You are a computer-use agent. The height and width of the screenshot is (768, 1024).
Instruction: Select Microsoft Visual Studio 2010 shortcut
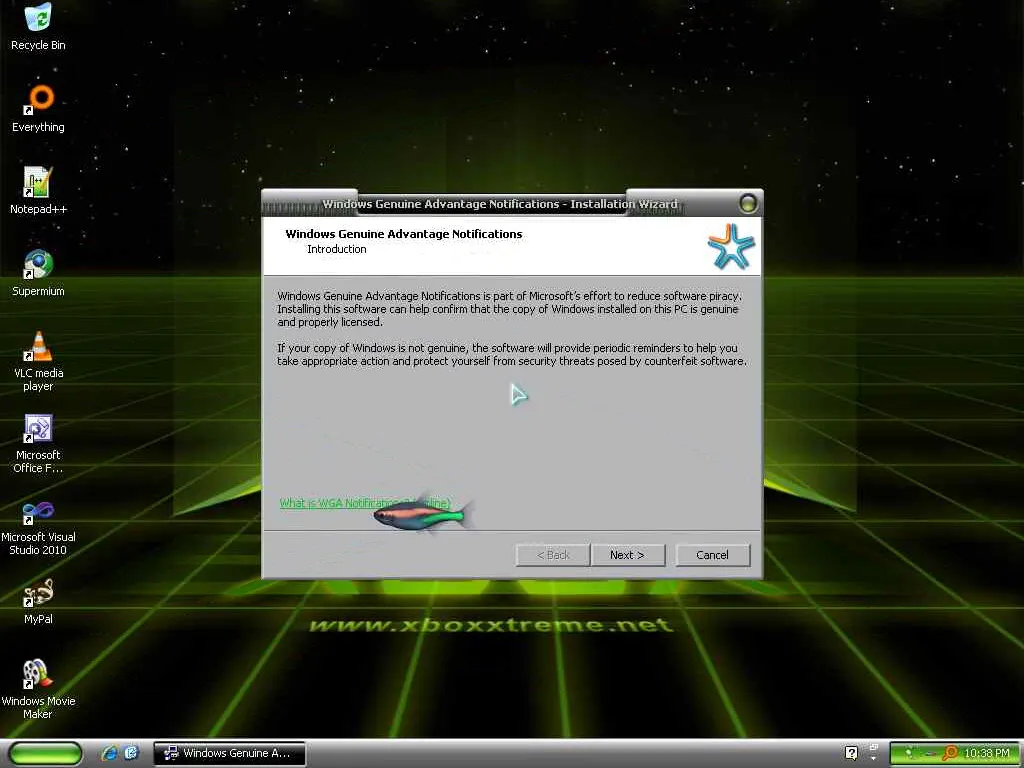(x=39, y=526)
